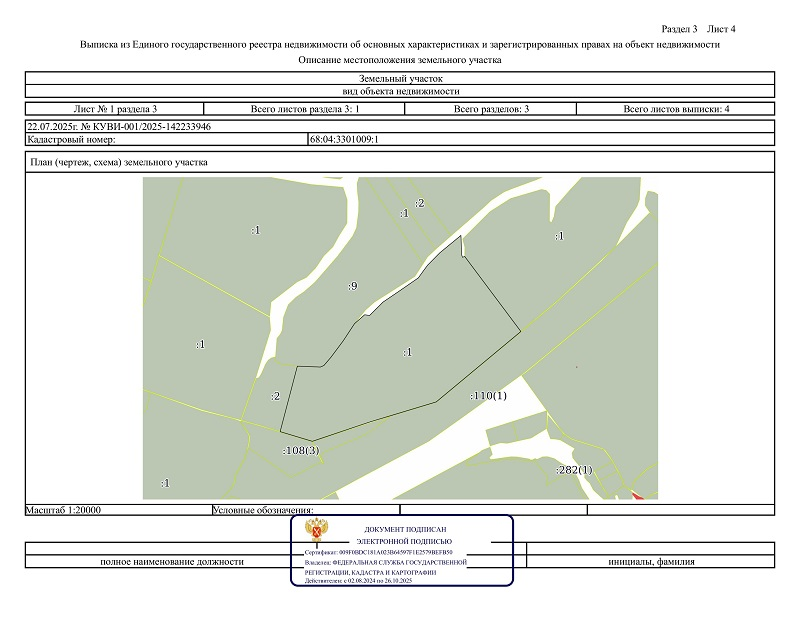The width and height of the screenshot is (800, 618).
Task: Click the red marker at the map's corner
Action: click(x=638, y=493)
